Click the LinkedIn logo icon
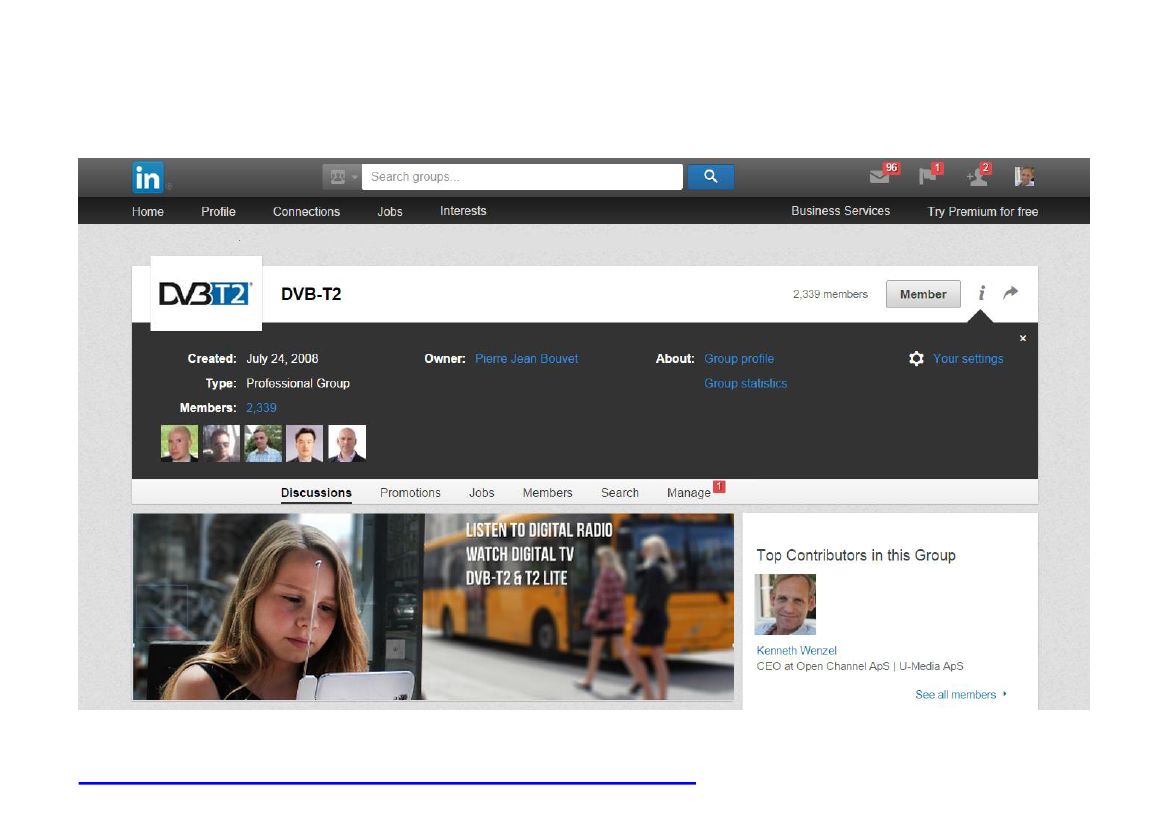This screenshot has width=1169, height=827. click(x=148, y=178)
